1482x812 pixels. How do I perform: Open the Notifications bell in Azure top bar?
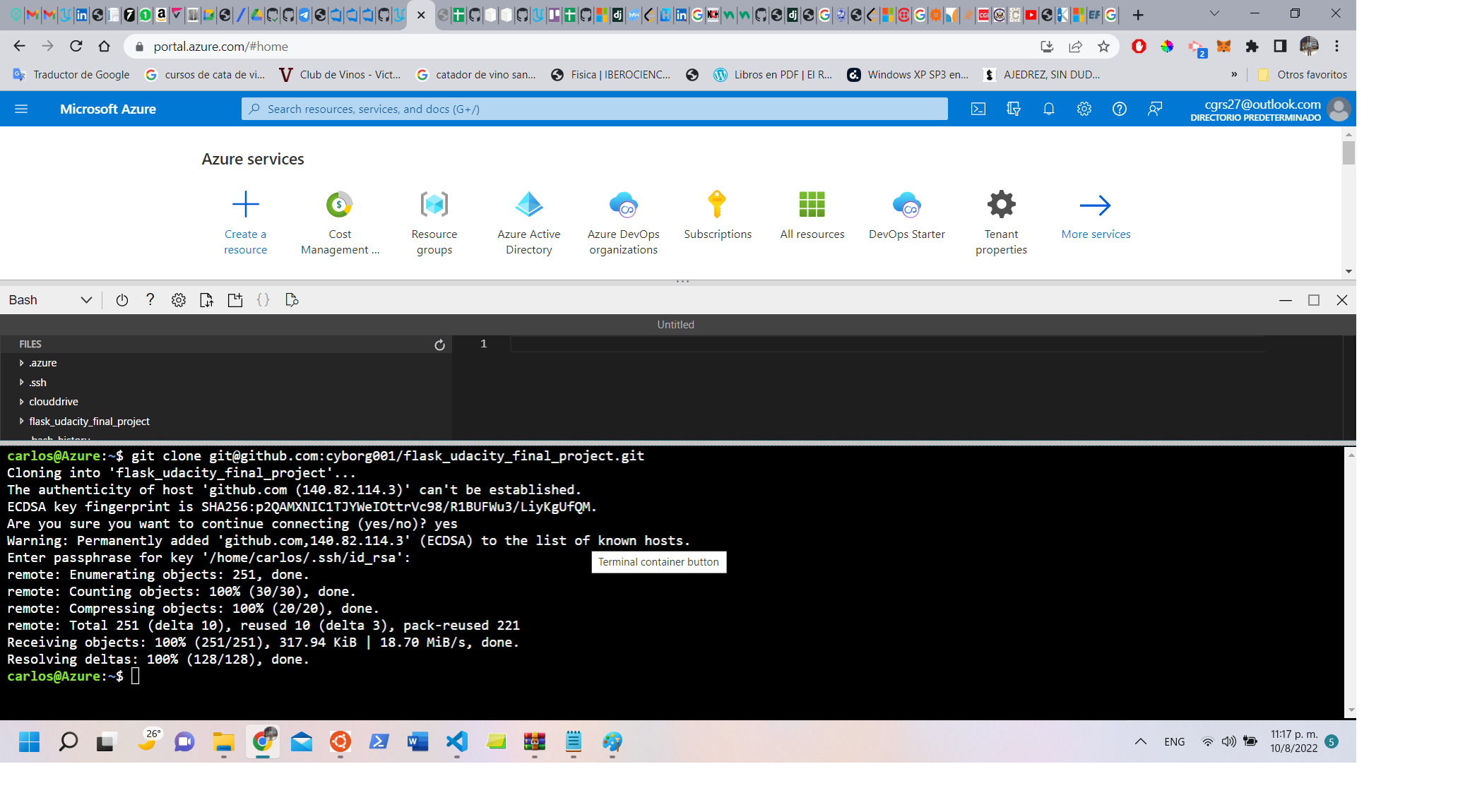(x=1048, y=109)
